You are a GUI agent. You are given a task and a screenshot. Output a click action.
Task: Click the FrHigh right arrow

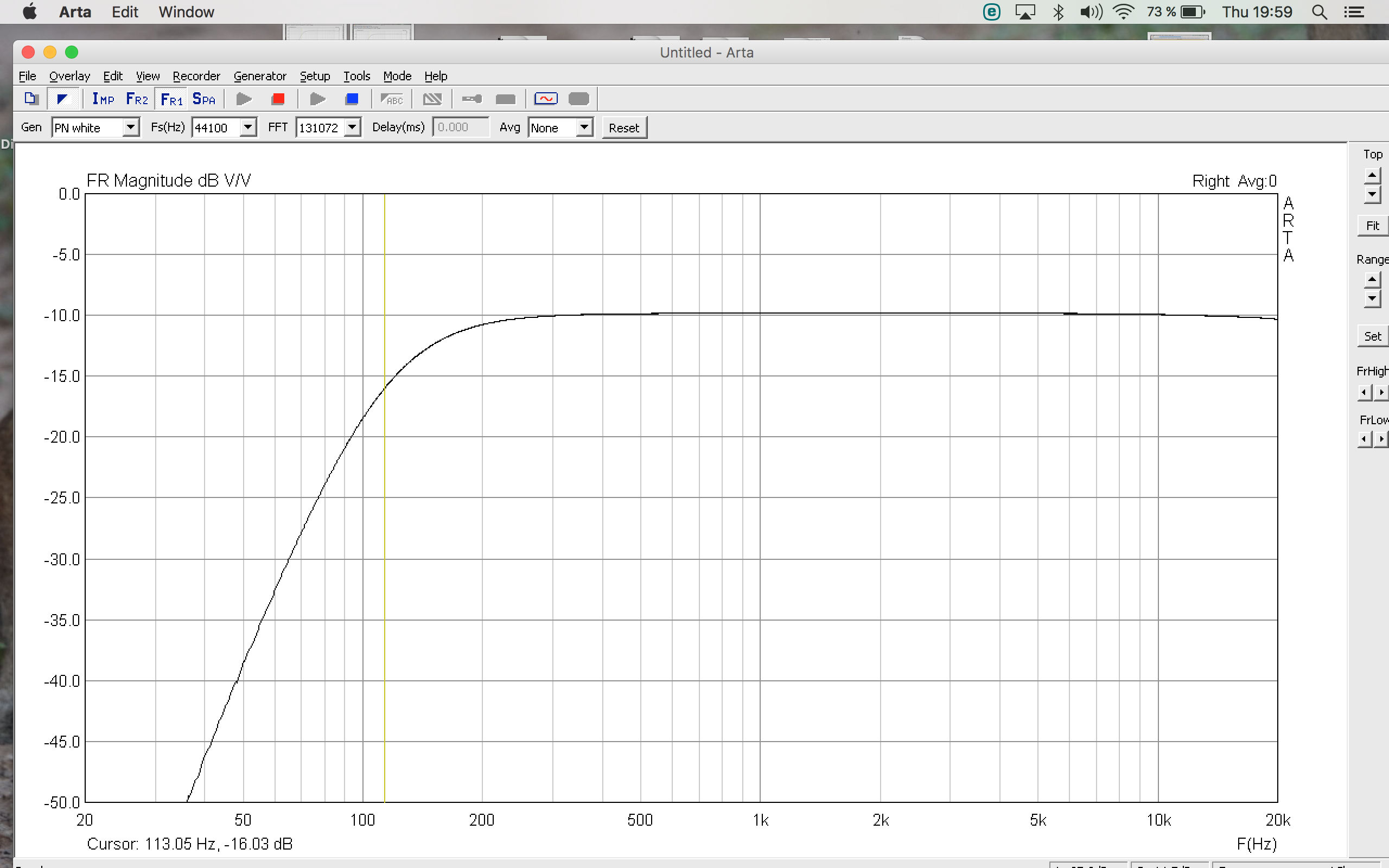point(1381,392)
